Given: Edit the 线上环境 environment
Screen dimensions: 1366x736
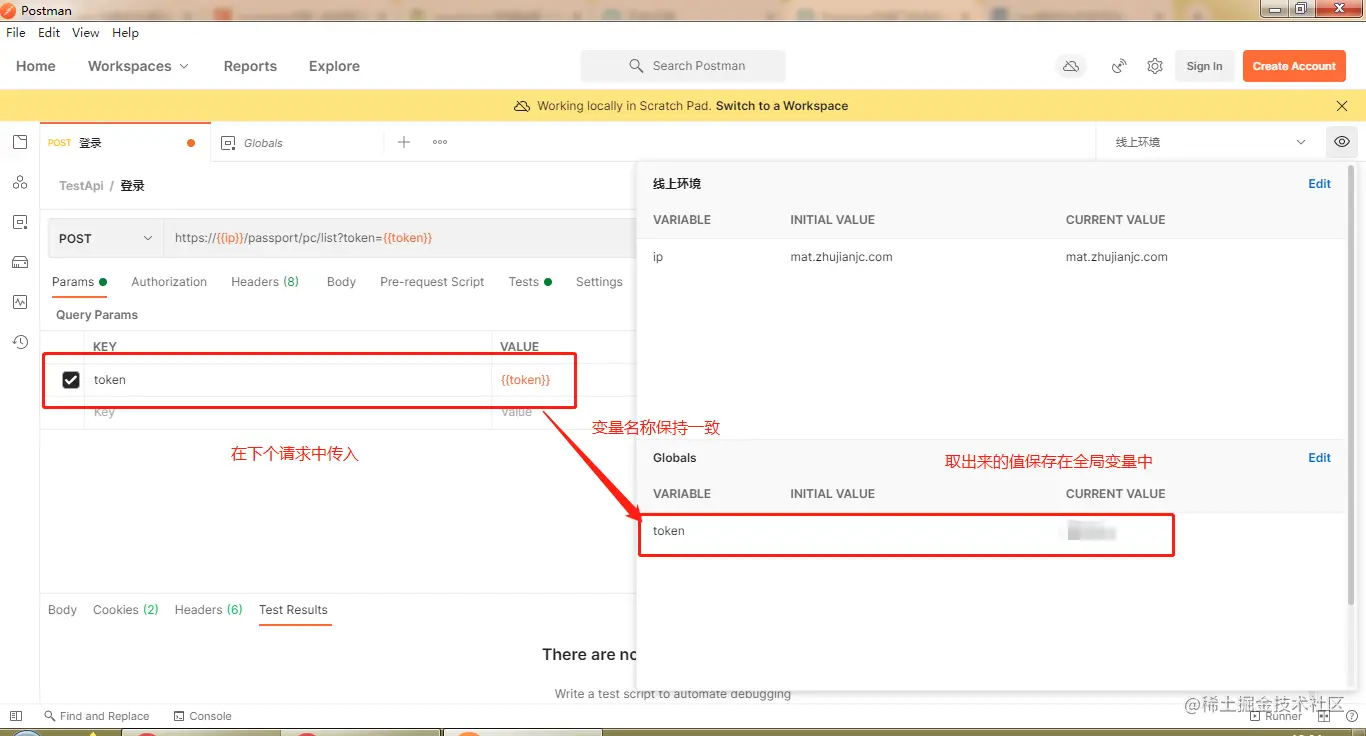Looking at the screenshot, I should click(1320, 184).
